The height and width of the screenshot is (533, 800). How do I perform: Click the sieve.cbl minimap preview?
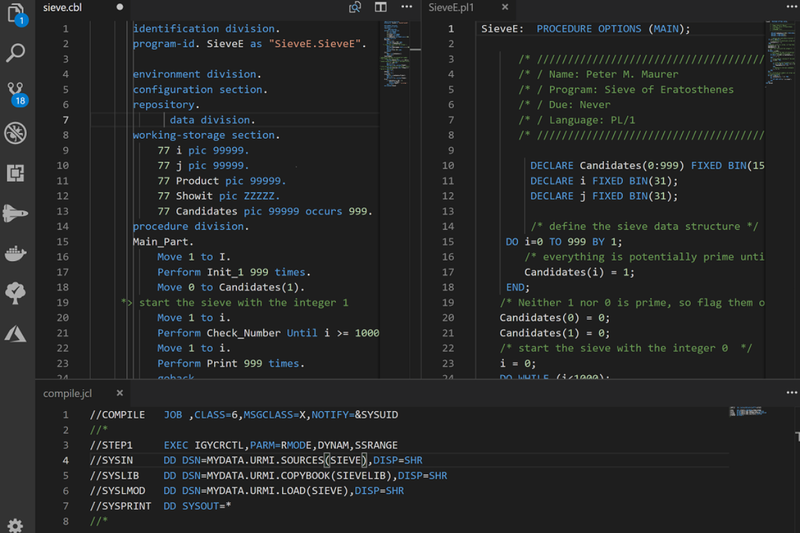pos(395,54)
